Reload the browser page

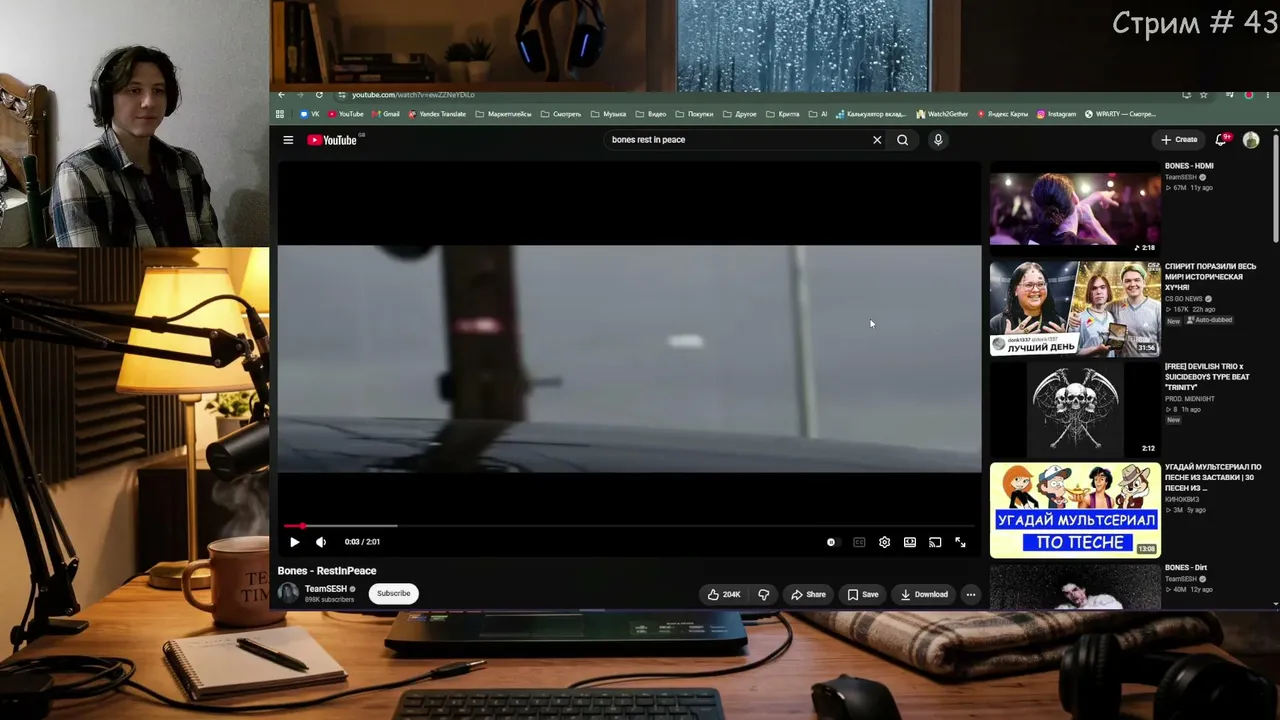319,95
